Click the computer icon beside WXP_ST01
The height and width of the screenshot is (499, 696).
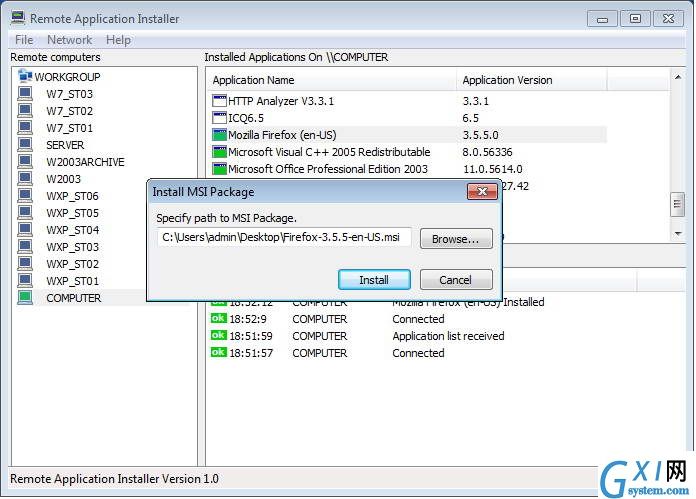[25, 281]
